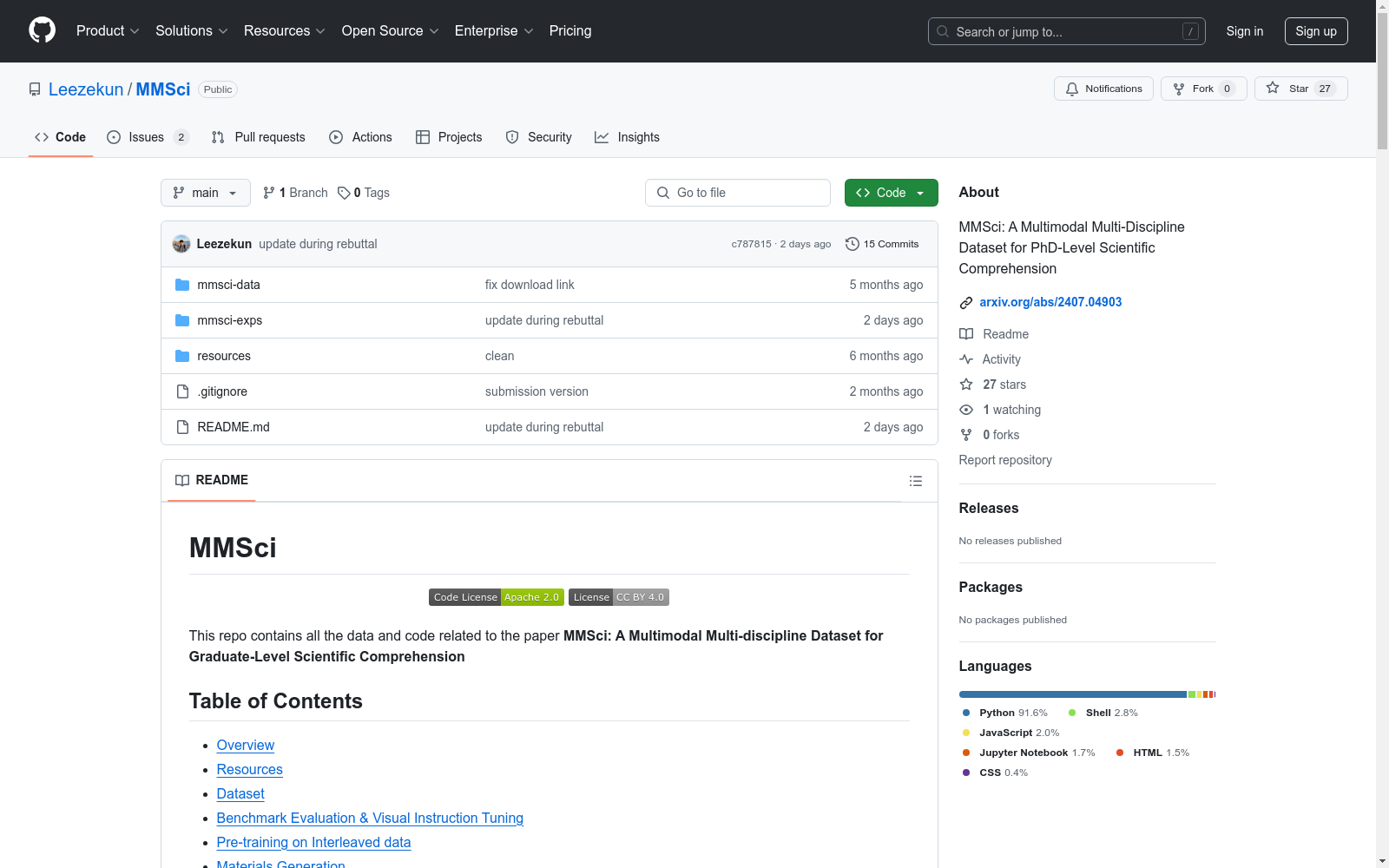Screen dimensions: 1389x868
Task: Click the link chain icon beside arxiv URL
Action: (966, 303)
